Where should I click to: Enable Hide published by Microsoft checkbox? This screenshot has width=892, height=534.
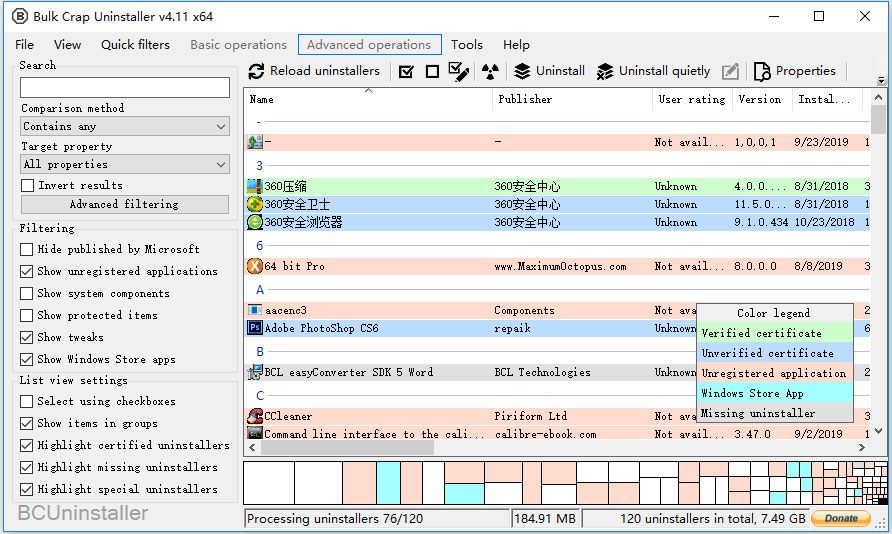click(26, 250)
